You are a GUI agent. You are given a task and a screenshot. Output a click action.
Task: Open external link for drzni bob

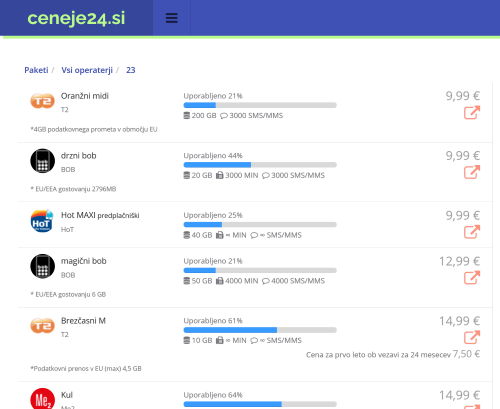472,172
